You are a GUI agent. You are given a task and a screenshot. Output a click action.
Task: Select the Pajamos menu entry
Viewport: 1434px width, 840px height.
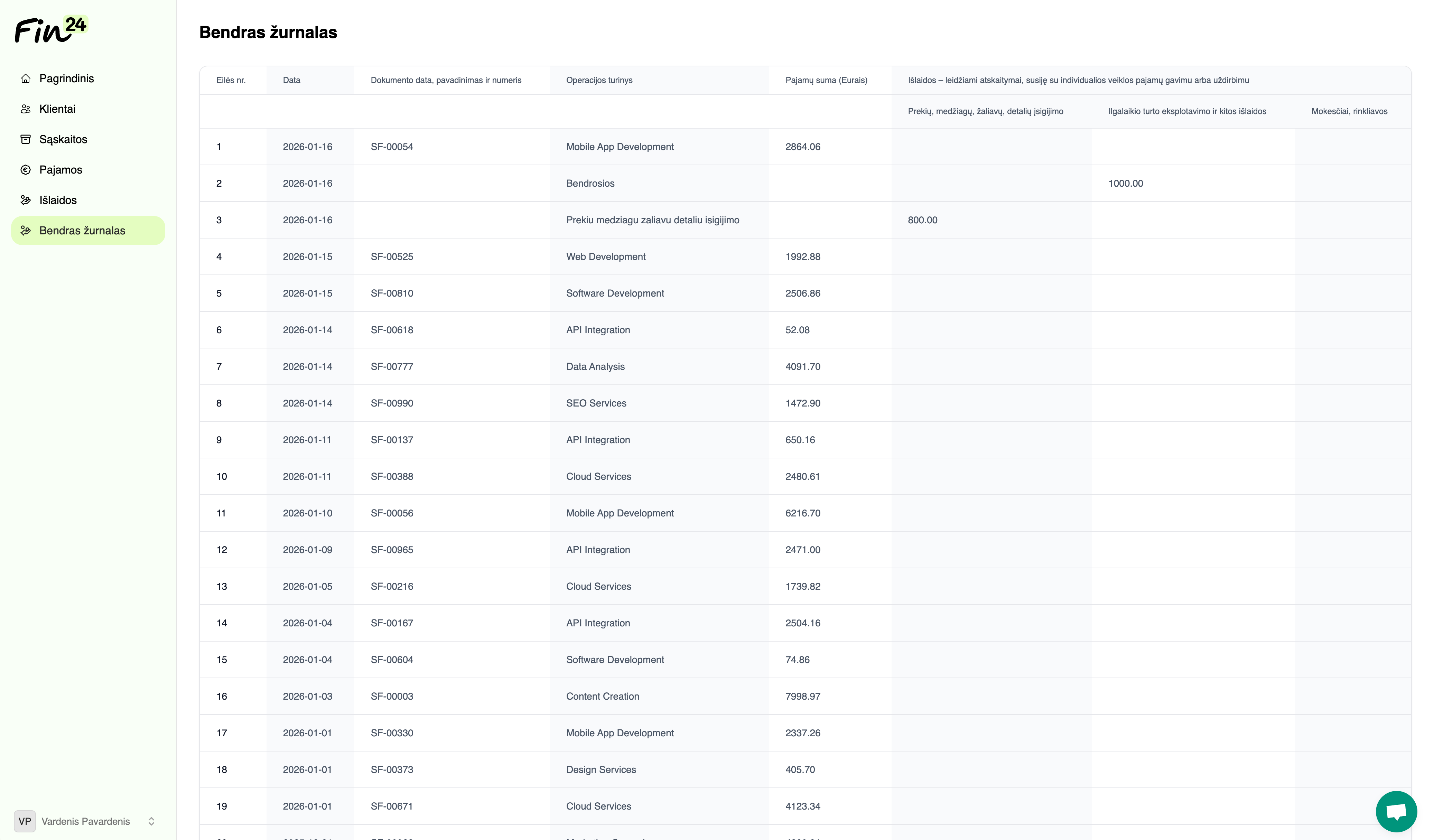click(61, 170)
